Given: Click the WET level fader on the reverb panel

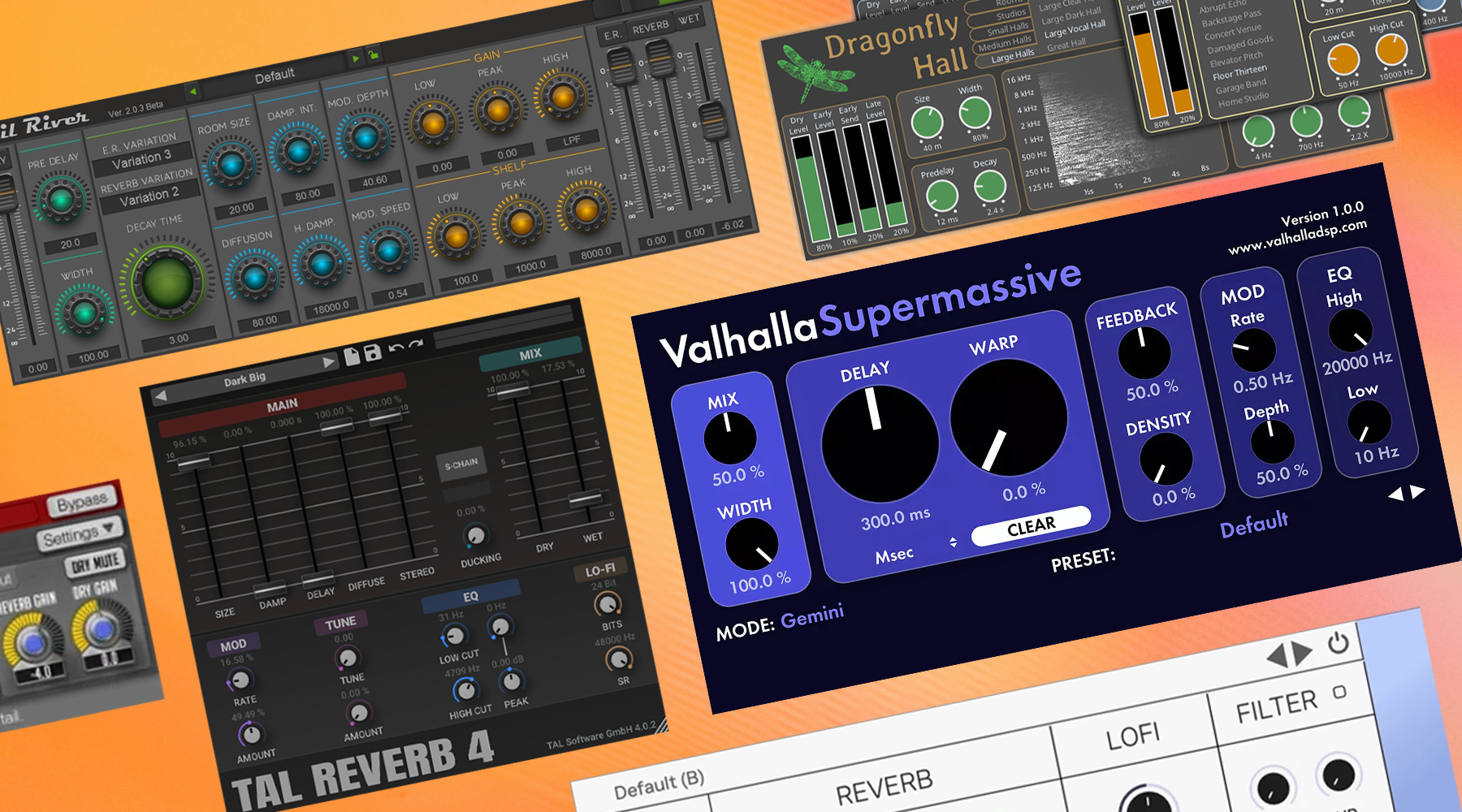Looking at the screenshot, I should tap(712, 118).
